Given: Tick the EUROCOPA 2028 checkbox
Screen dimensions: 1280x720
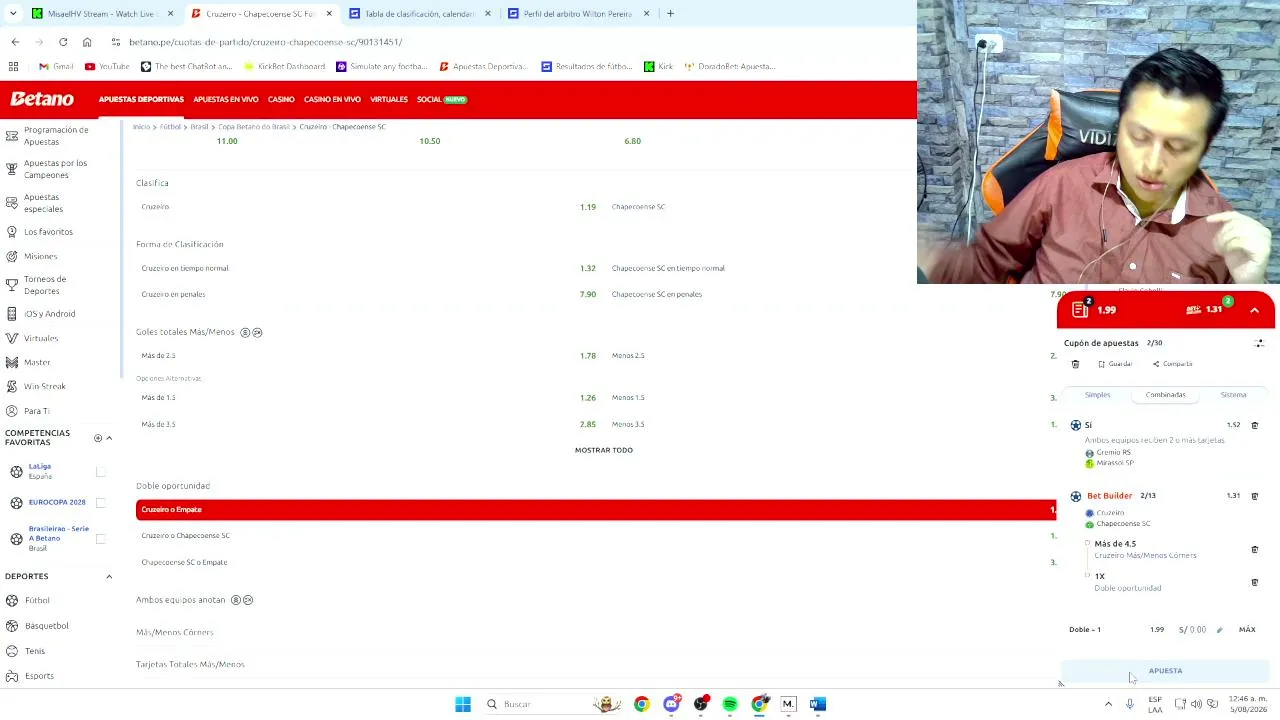Looking at the screenshot, I should click(x=100, y=502).
